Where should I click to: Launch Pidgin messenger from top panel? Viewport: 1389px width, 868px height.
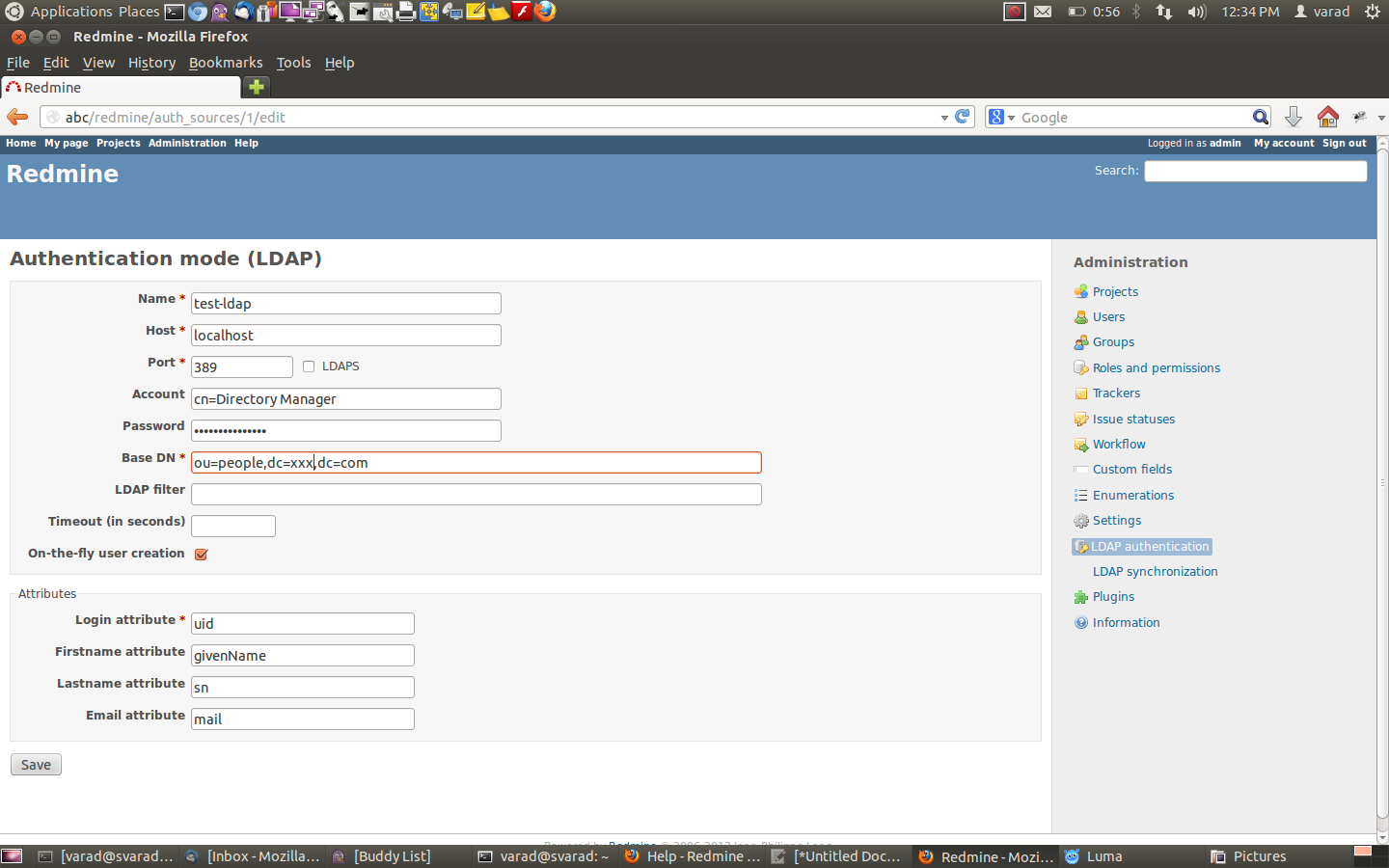click(221, 12)
